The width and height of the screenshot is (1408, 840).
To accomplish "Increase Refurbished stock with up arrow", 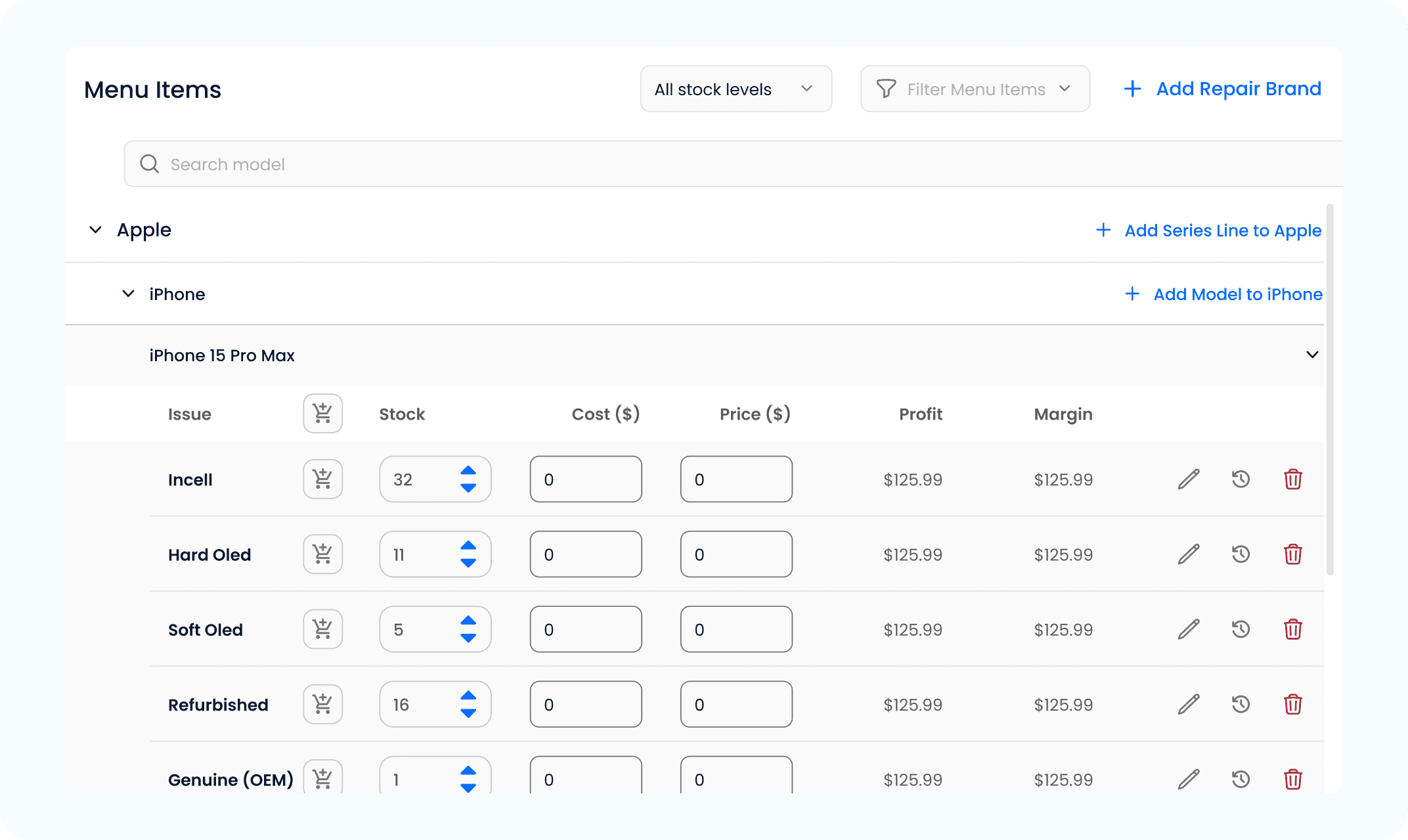I will (468, 696).
